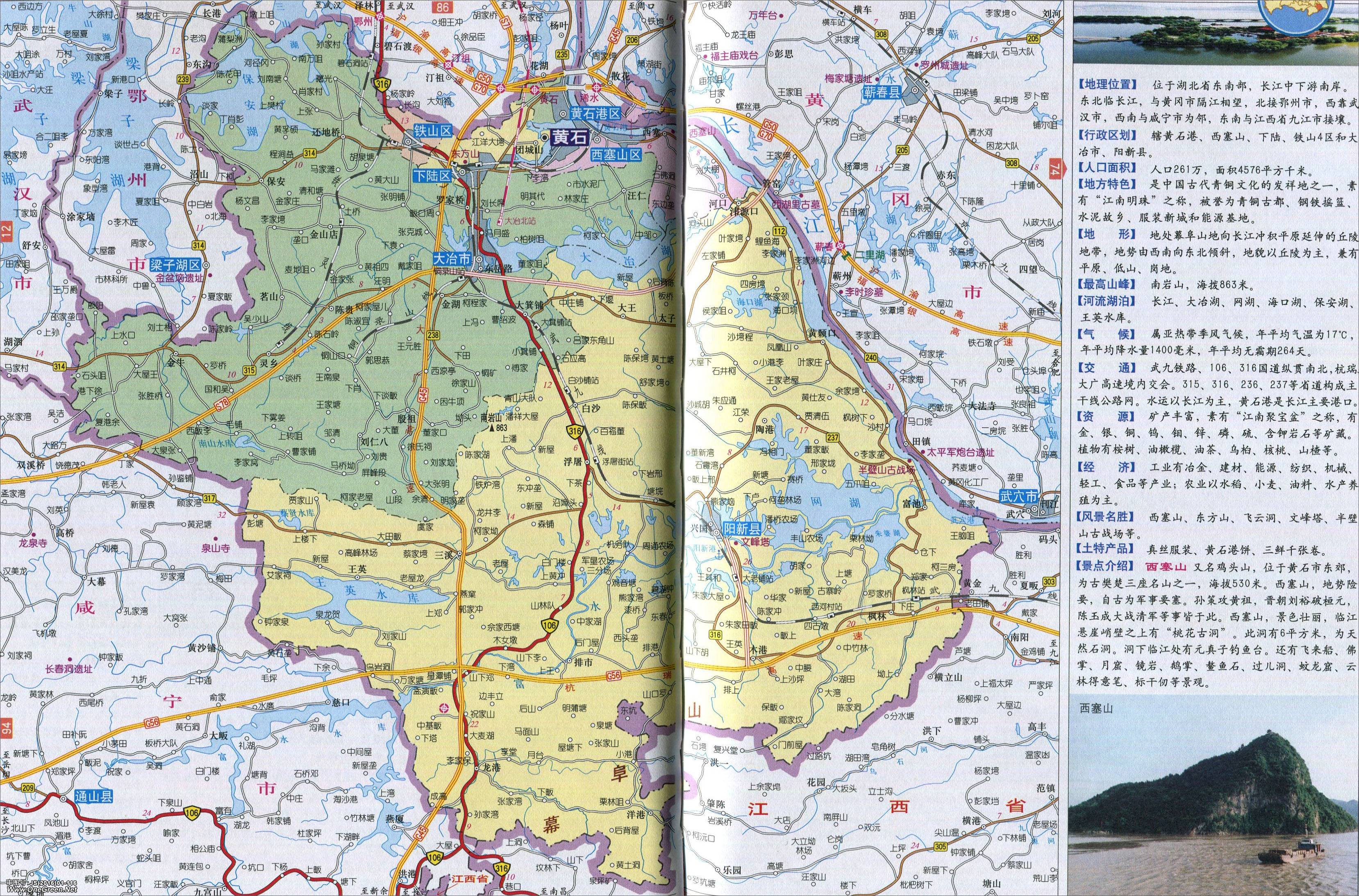Click the 303 road shield near 夏畈
This screenshot has height=896, width=1359.
pyautogui.click(x=1049, y=582)
